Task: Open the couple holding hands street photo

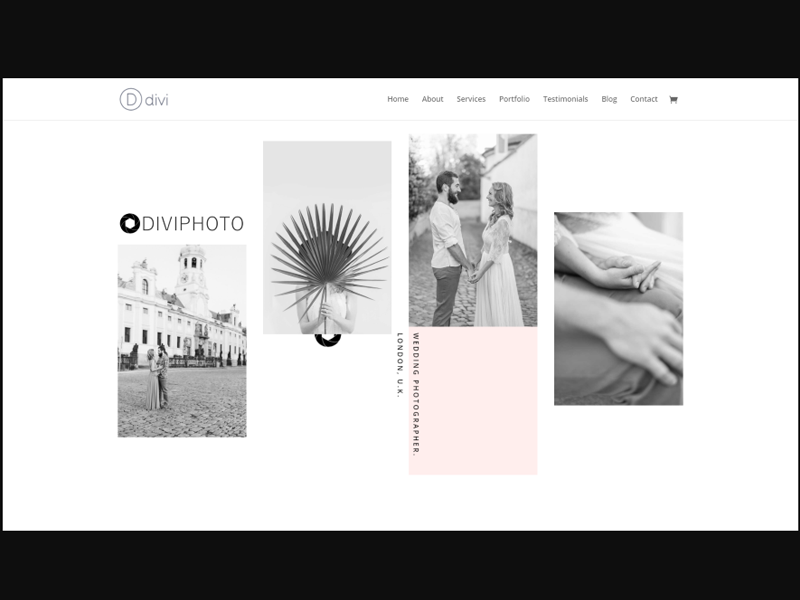Action: pos(473,230)
